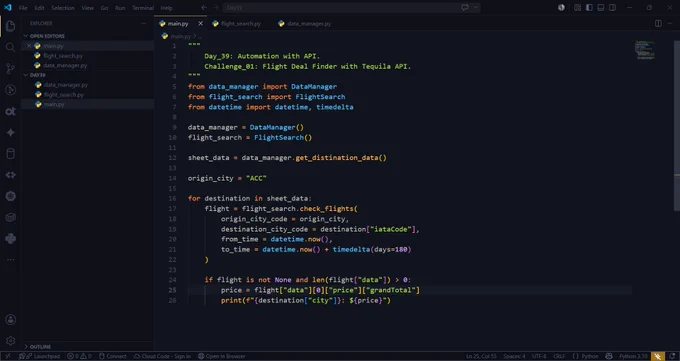Click the Ln 25, Col 55 indicator

coord(481,356)
